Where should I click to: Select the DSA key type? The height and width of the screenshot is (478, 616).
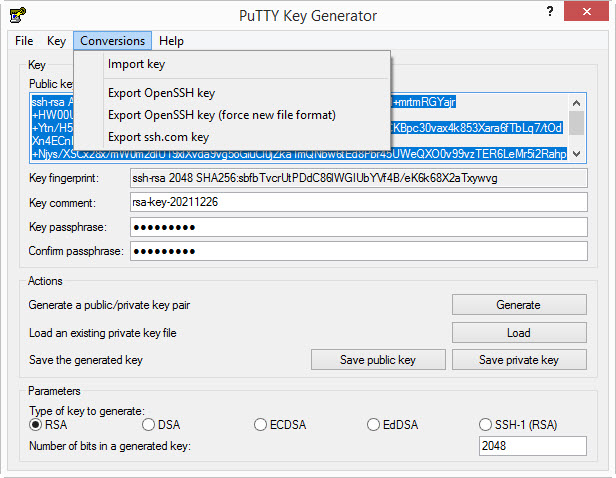pos(161,425)
